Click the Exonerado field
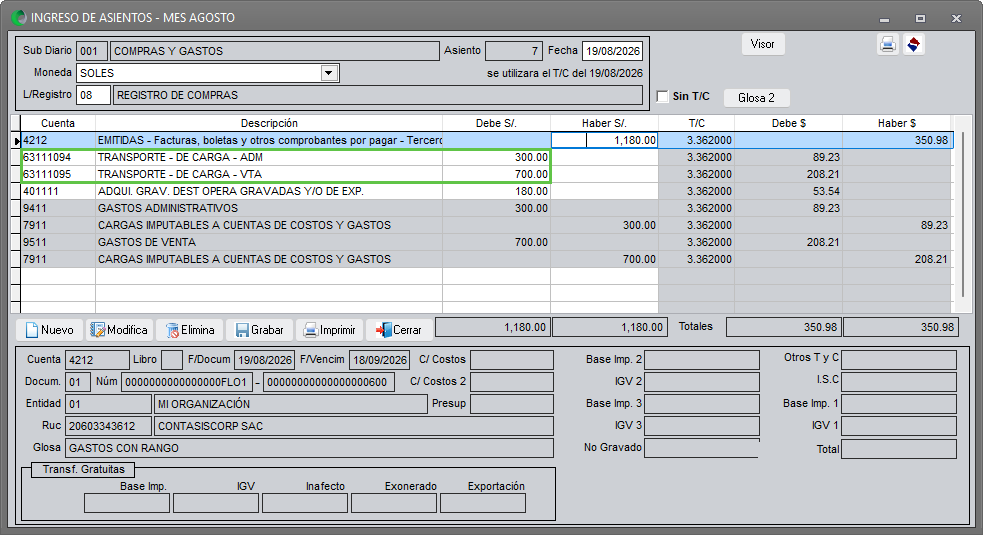983x535 pixels. point(394,503)
